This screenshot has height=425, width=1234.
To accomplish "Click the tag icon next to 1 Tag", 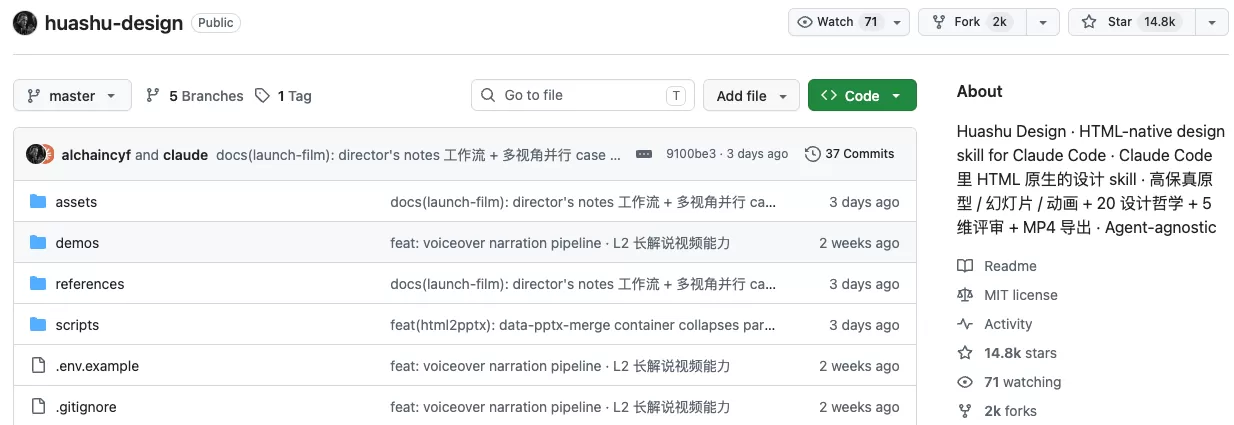I will coord(262,96).
